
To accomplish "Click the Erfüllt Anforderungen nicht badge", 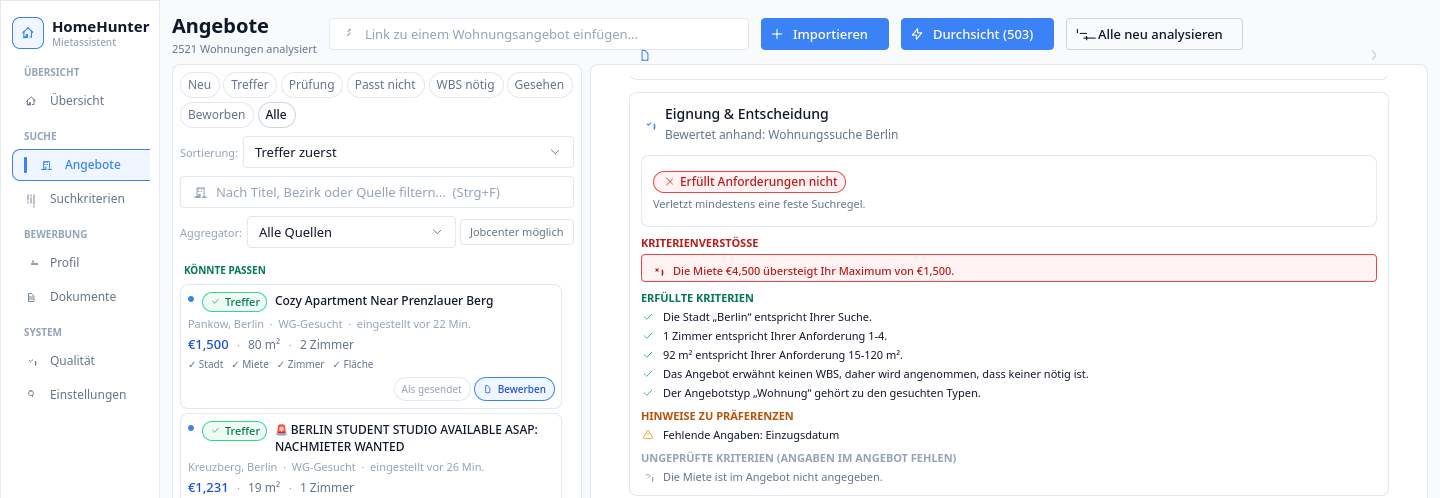I will click(749, 182).
